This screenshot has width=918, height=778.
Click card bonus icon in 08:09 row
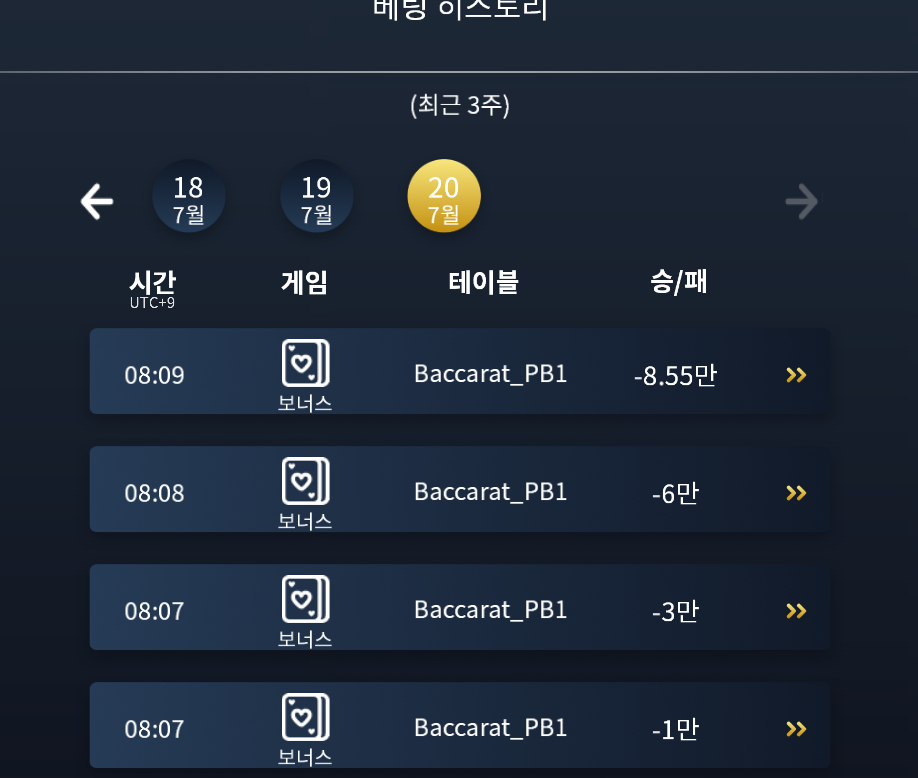[306, 363]
